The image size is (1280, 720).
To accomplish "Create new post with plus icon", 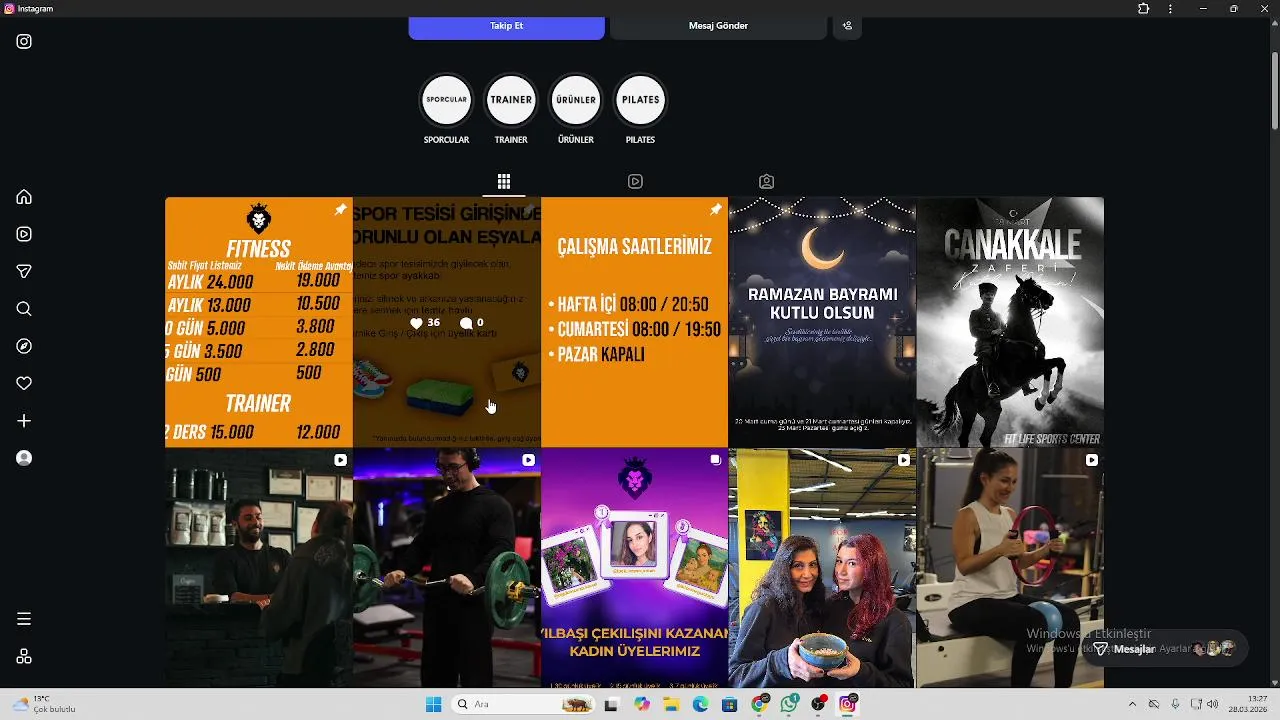I will tap(24, 421).
